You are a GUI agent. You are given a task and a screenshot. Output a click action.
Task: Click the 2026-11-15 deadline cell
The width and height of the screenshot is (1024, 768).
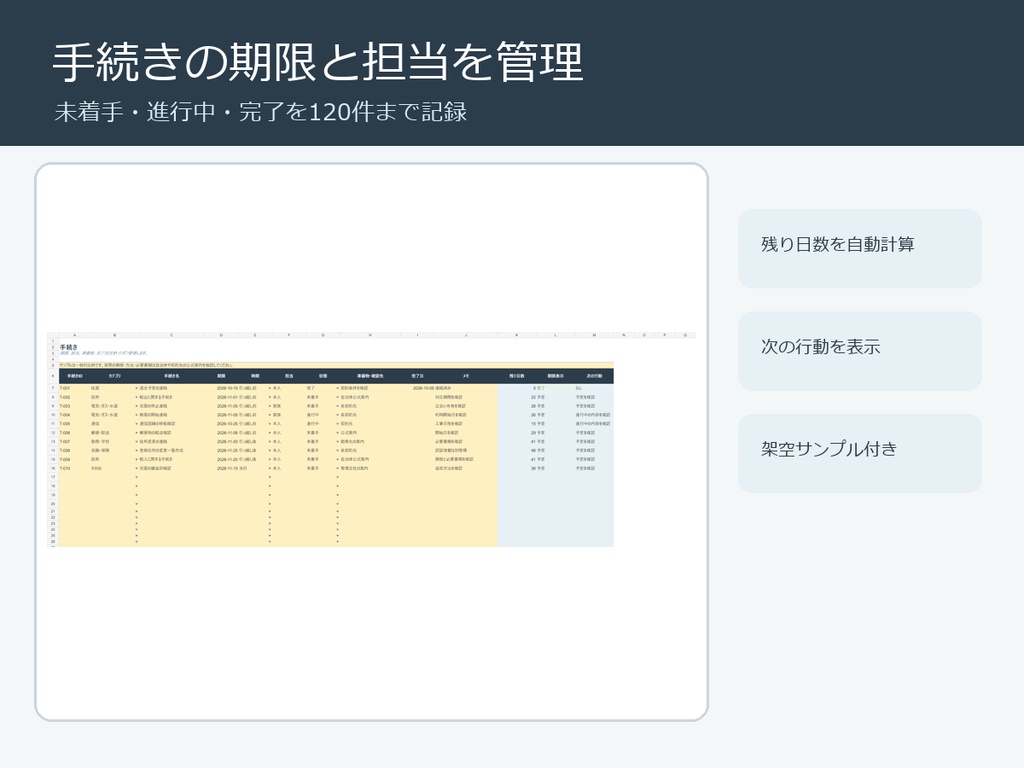tap(227, 468)
